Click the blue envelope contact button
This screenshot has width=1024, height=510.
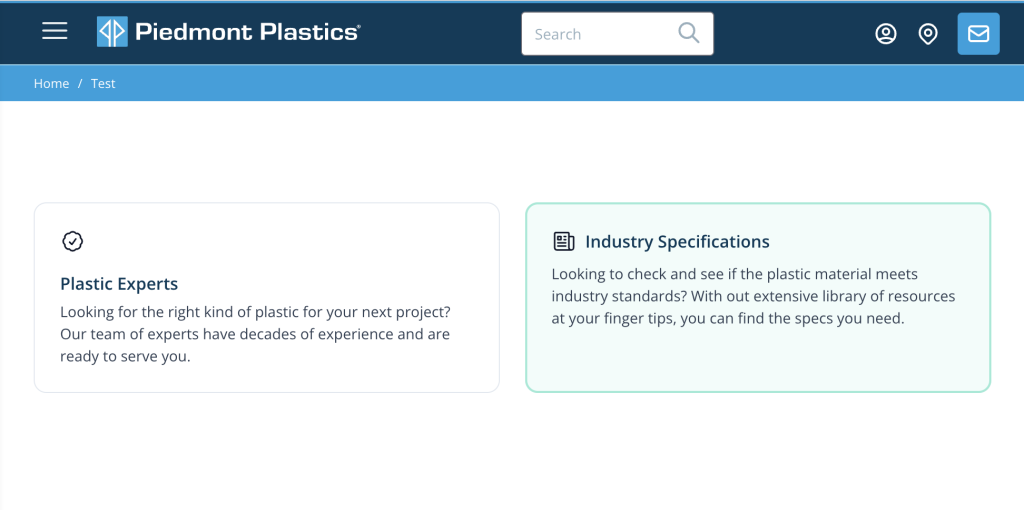click(x=978, y=34)
